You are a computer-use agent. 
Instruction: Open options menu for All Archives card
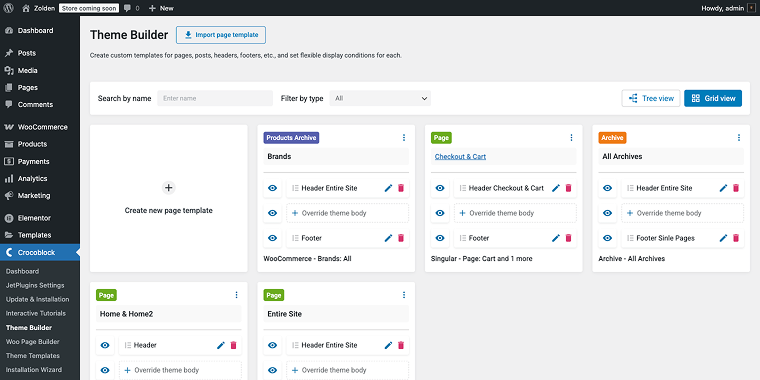pos(739,138)
